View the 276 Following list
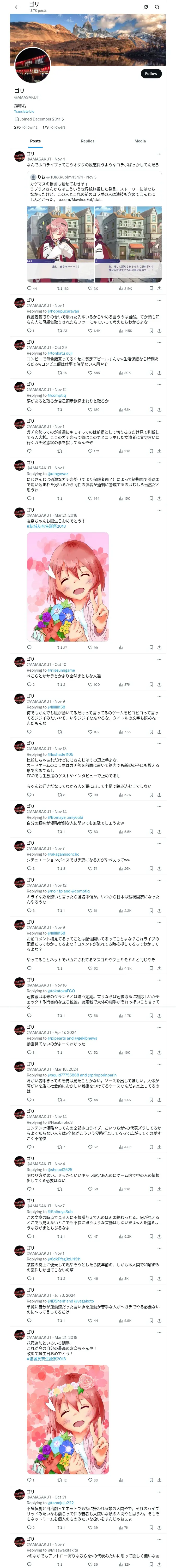176x1568 pixels. tap(26, 127)
